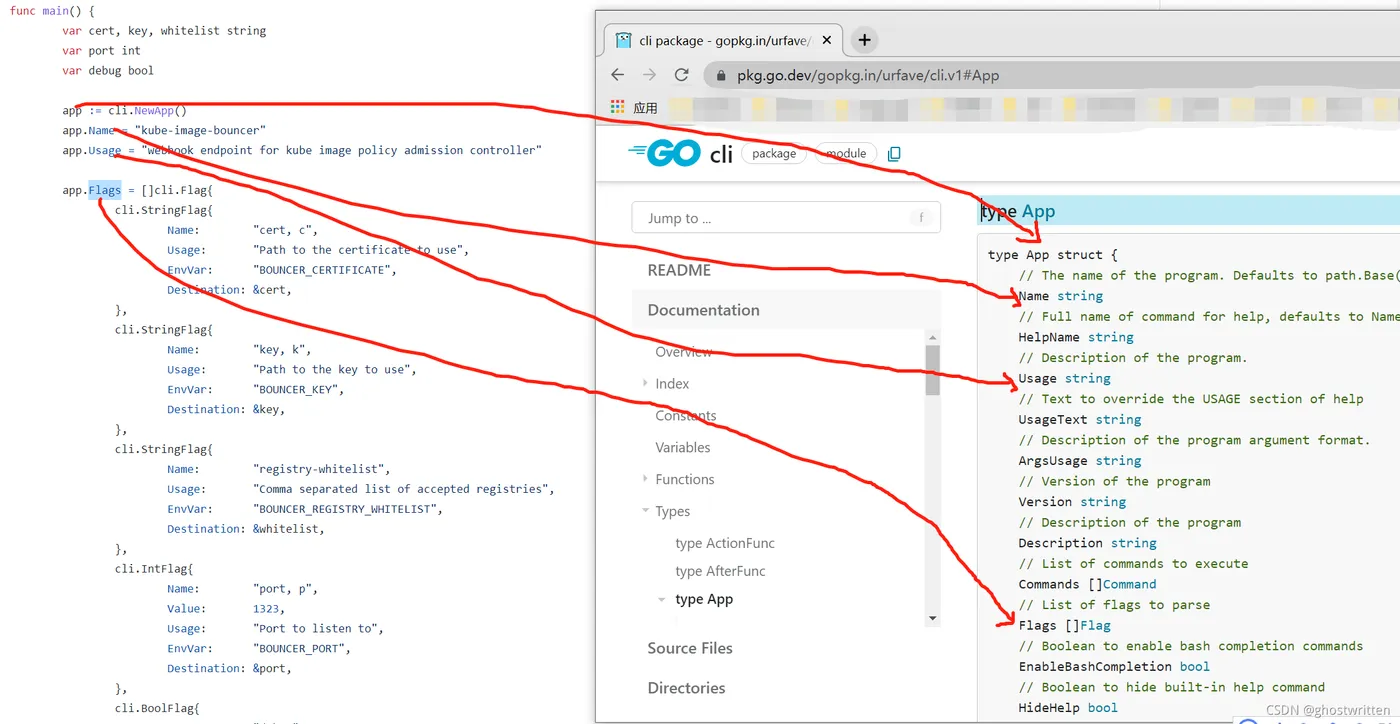Click the 'cli' package title

pos(721,154)
